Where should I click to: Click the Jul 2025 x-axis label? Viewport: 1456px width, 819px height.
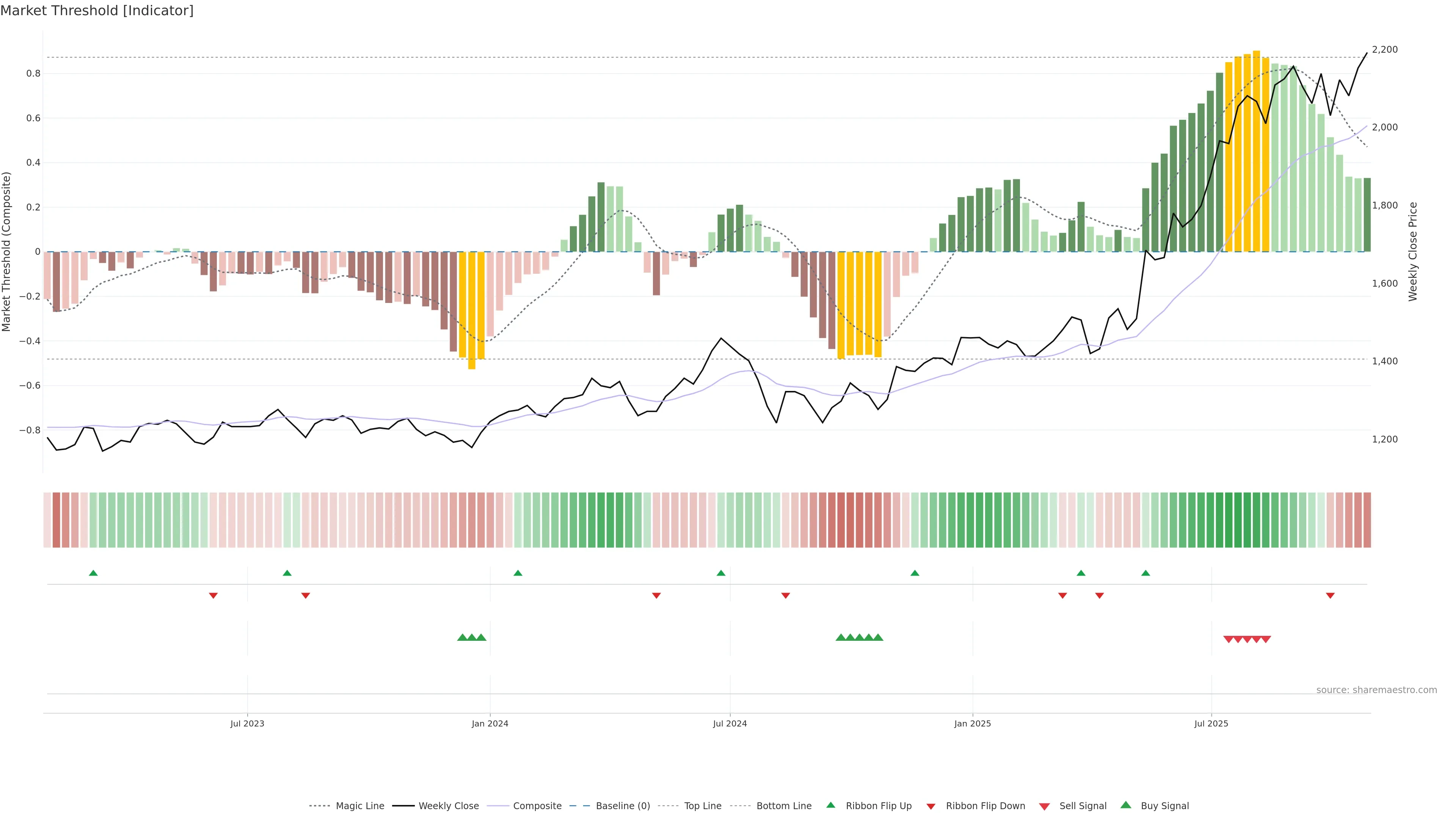(x=1211, y=723)
